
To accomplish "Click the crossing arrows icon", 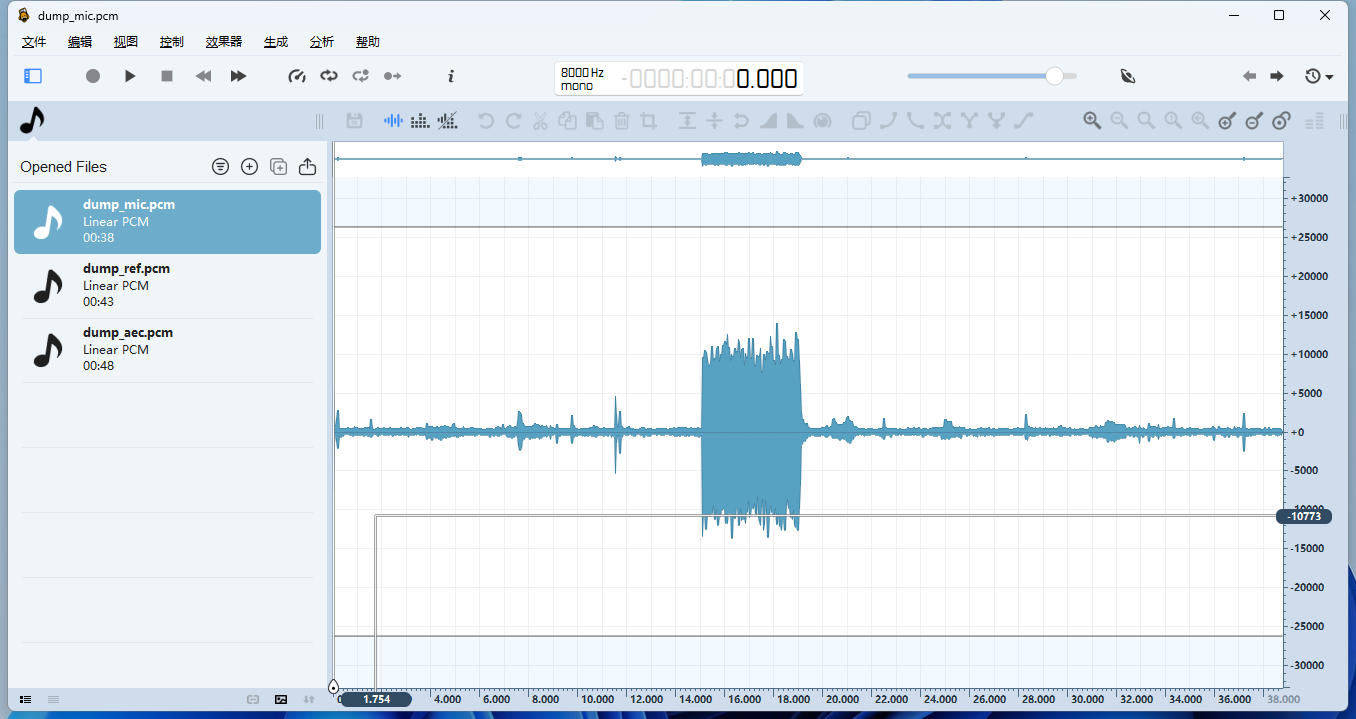I will tap(942, 121).
